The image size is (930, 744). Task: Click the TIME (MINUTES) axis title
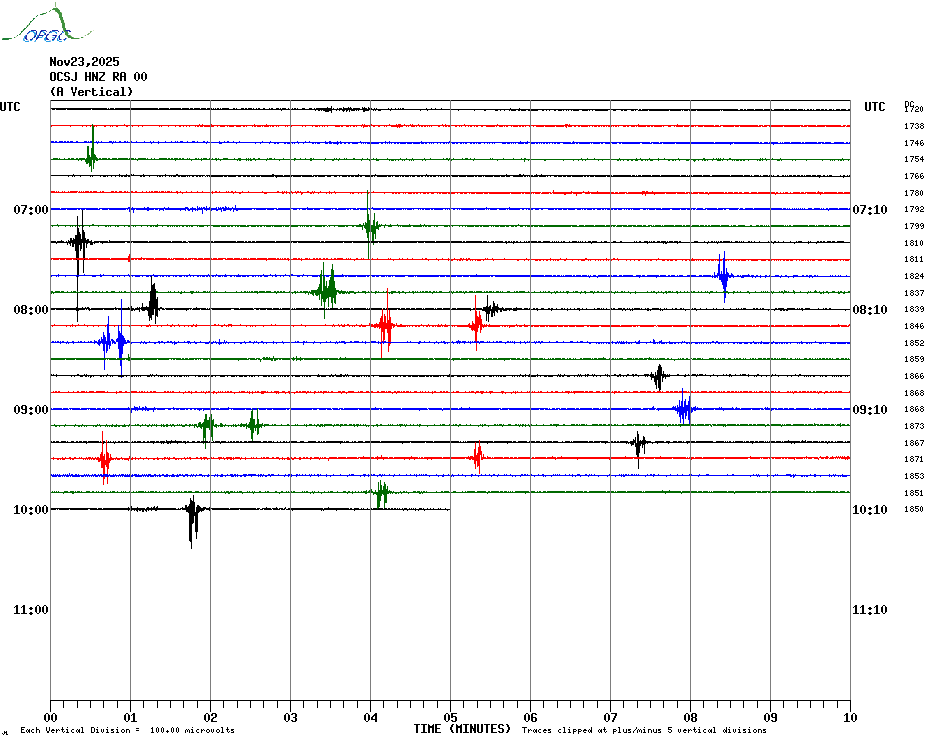tap(462, 729)
